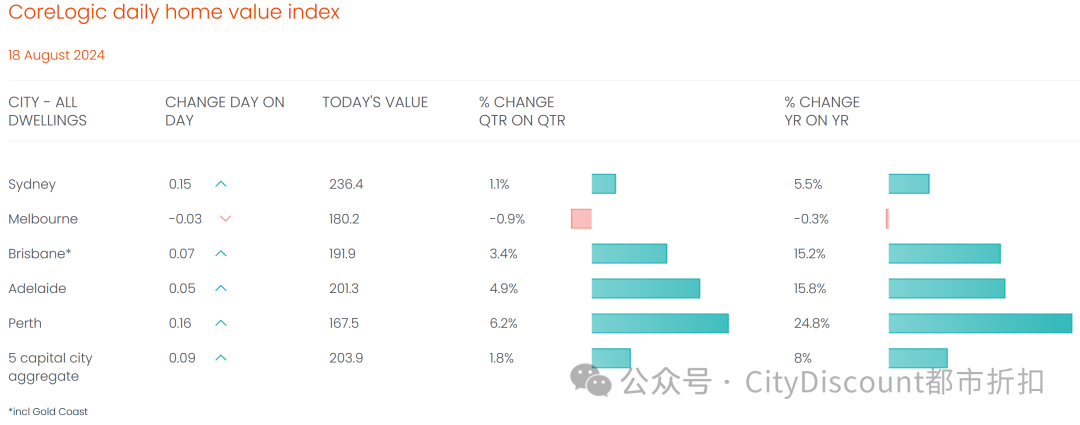Click the WeChat logo in the watermark
1080x425 pixels.
591,379
